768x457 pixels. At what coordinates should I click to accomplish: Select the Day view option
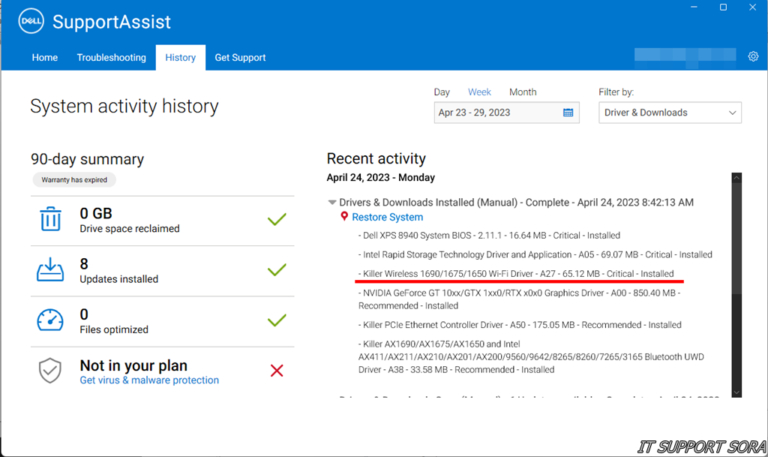coord(441,92)
